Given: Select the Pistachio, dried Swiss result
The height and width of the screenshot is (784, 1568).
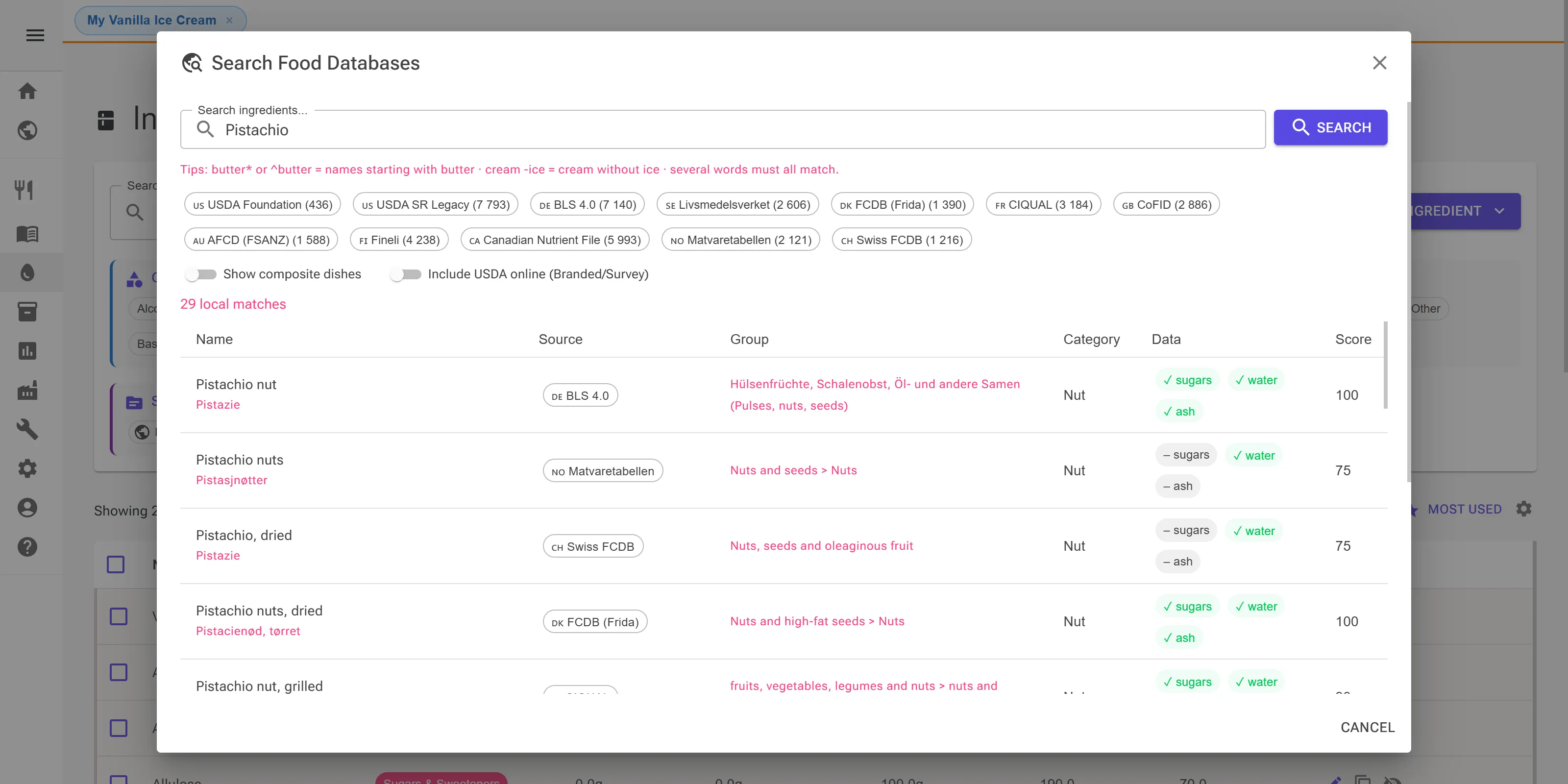Looking at the screenshot, I should (x=784, y=546).
